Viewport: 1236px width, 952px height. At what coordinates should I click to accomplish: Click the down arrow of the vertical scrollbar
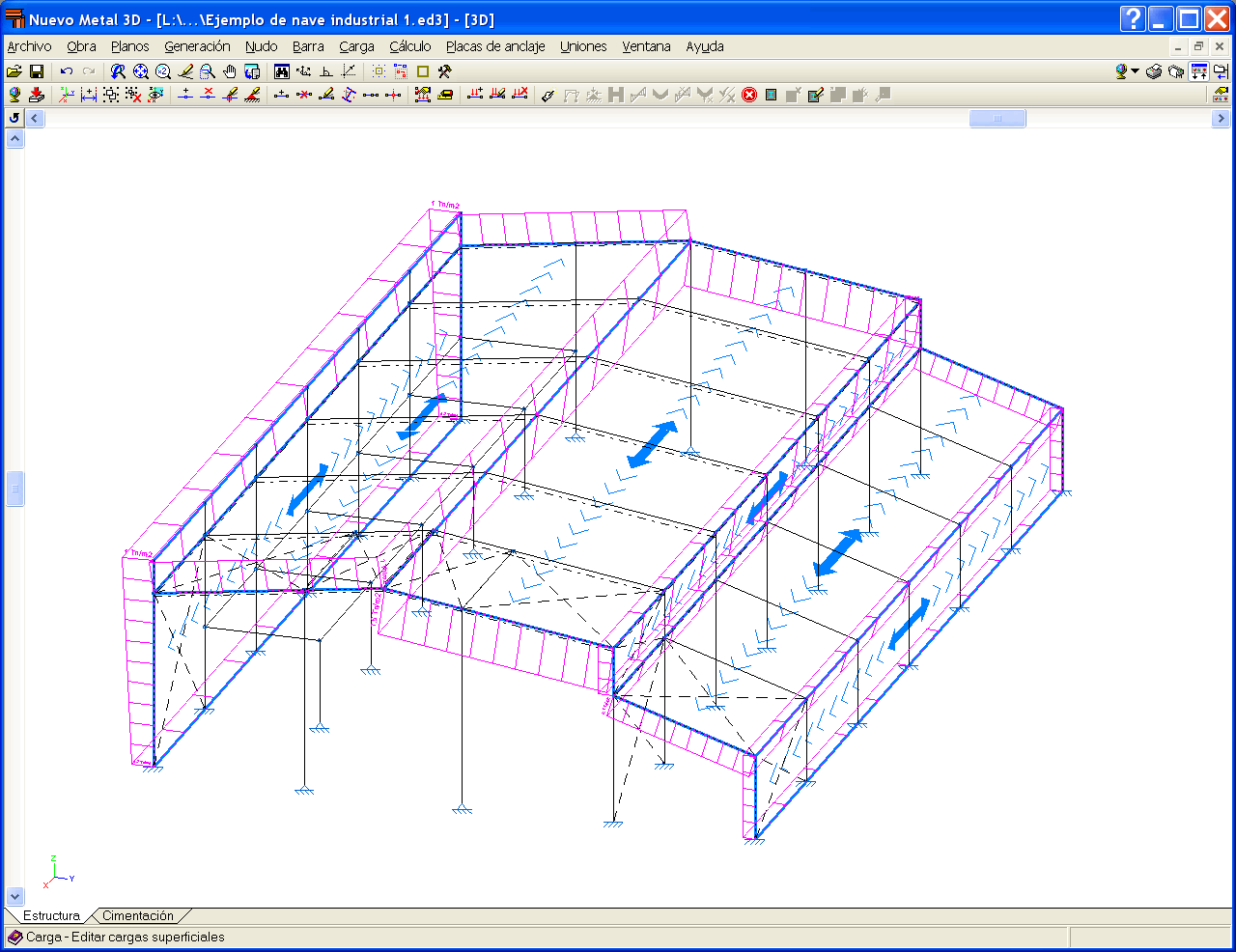pos(14,897)
